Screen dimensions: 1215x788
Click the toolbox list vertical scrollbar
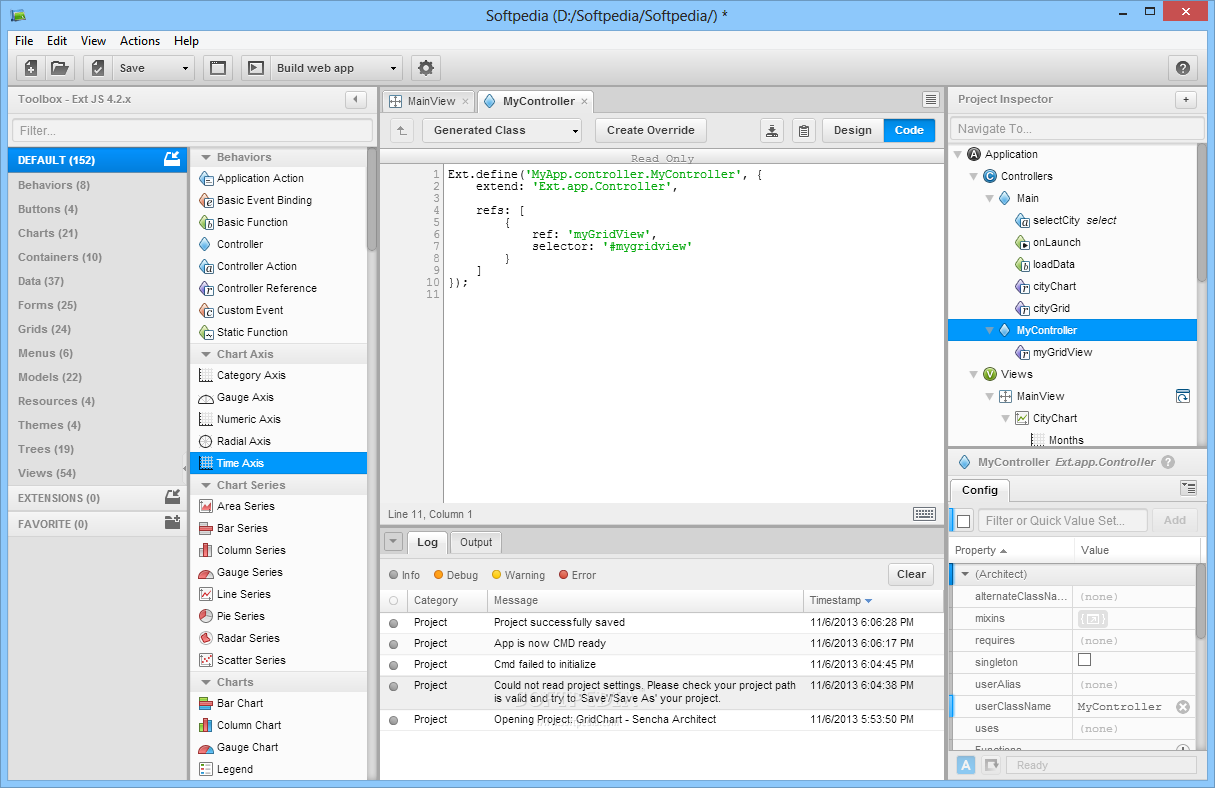point(372,200)
